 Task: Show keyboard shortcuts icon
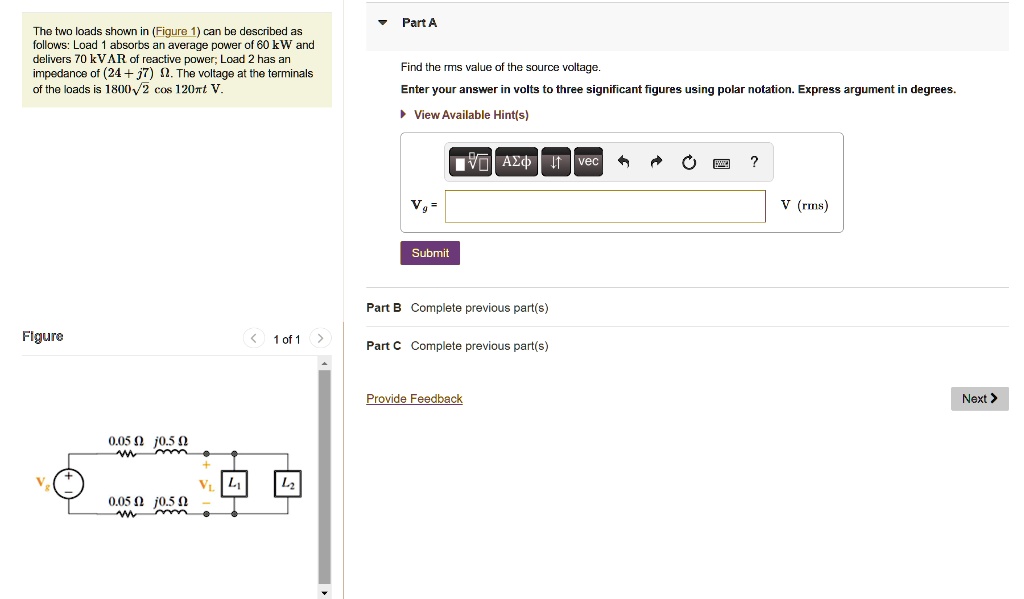click(x=721, y=163)
